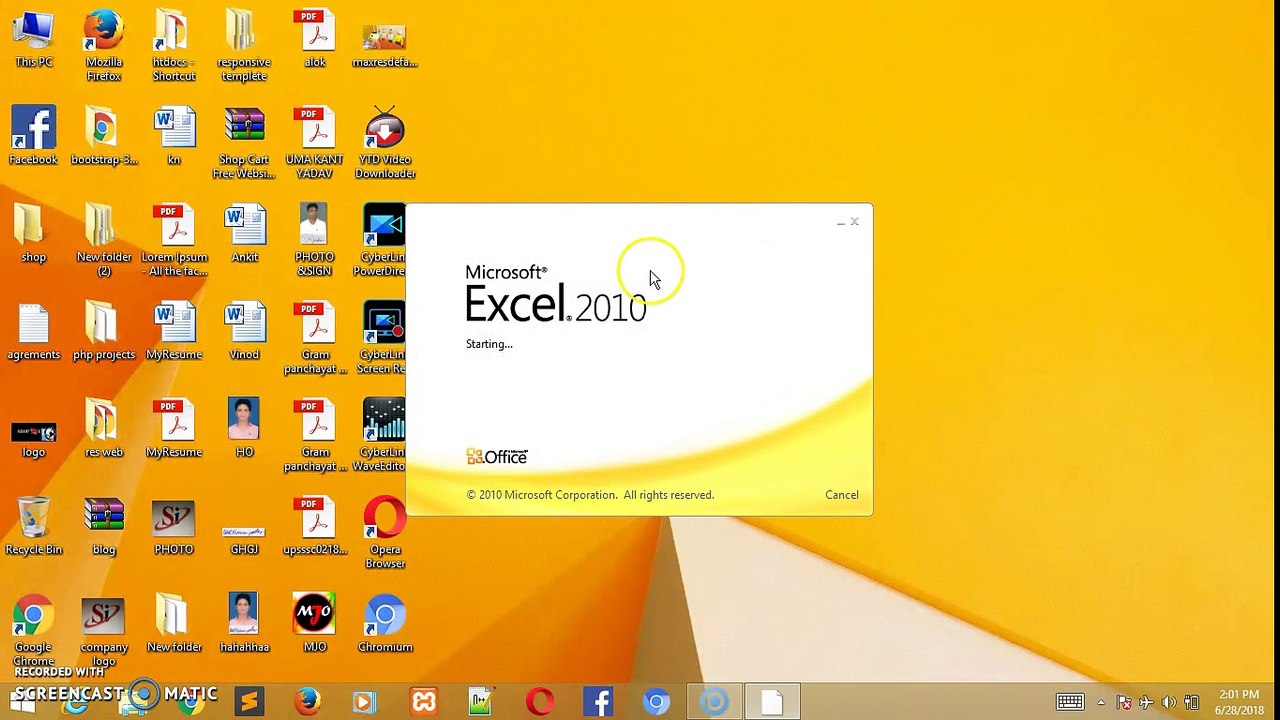
Task: Minimize the Excel 2010 splash window
Action: 841,222
